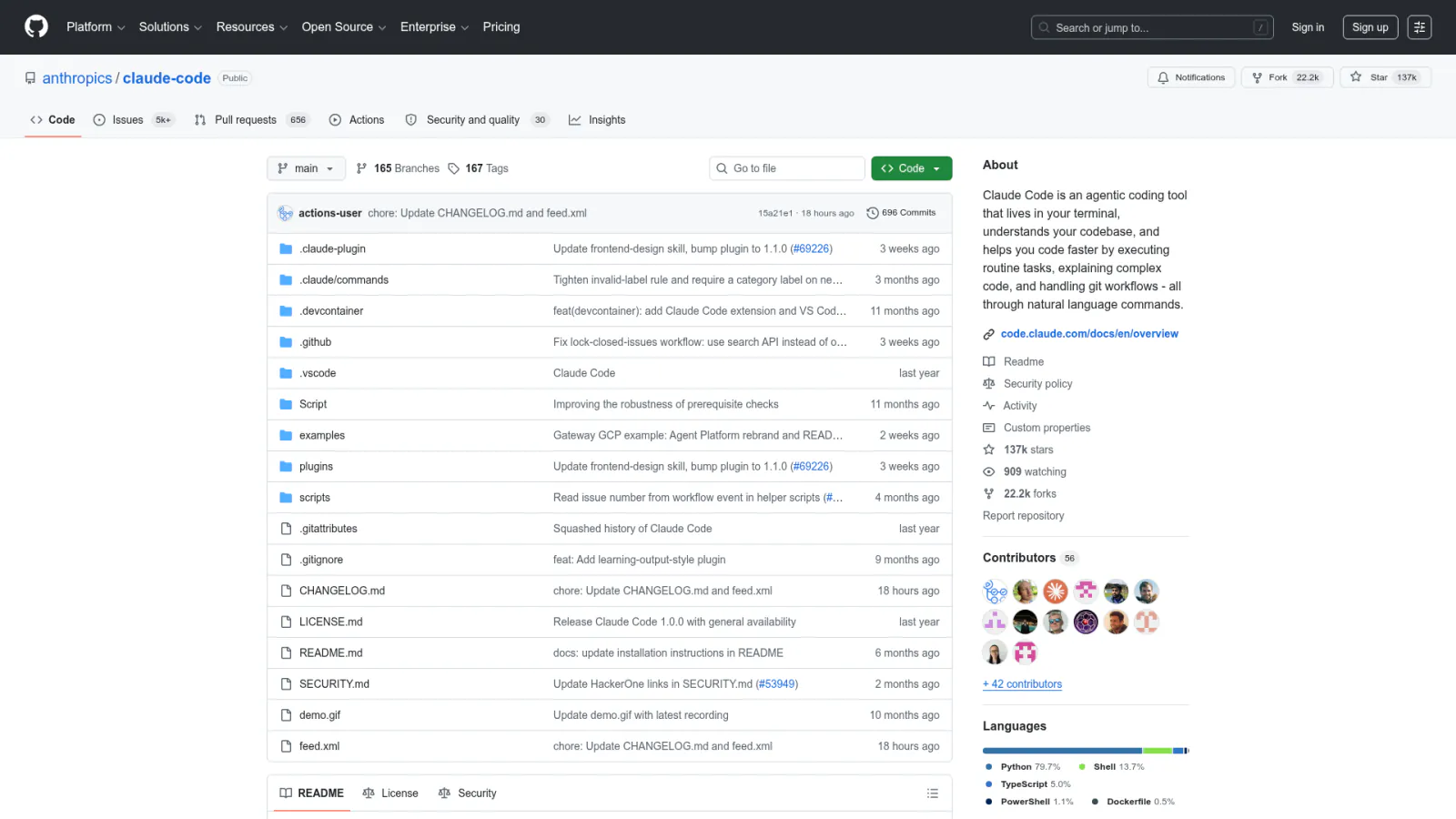Open the .gitignore file
This screenshot has width=1456, height=819.
click(x=321, y=560)
